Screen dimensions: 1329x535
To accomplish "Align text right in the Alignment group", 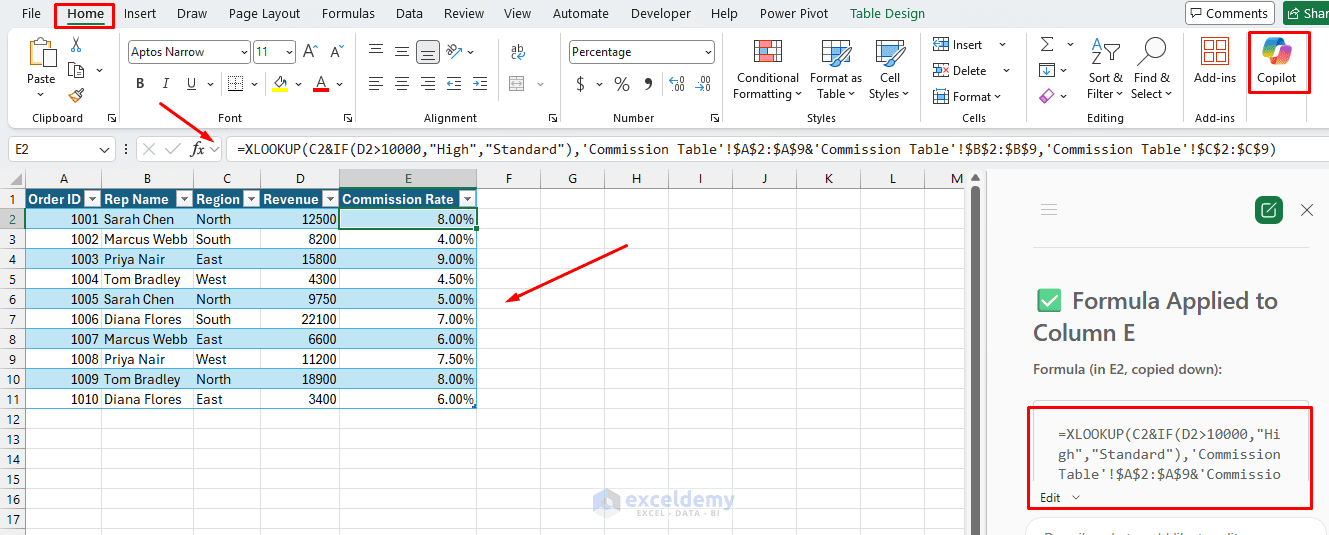I will (428, 84).
